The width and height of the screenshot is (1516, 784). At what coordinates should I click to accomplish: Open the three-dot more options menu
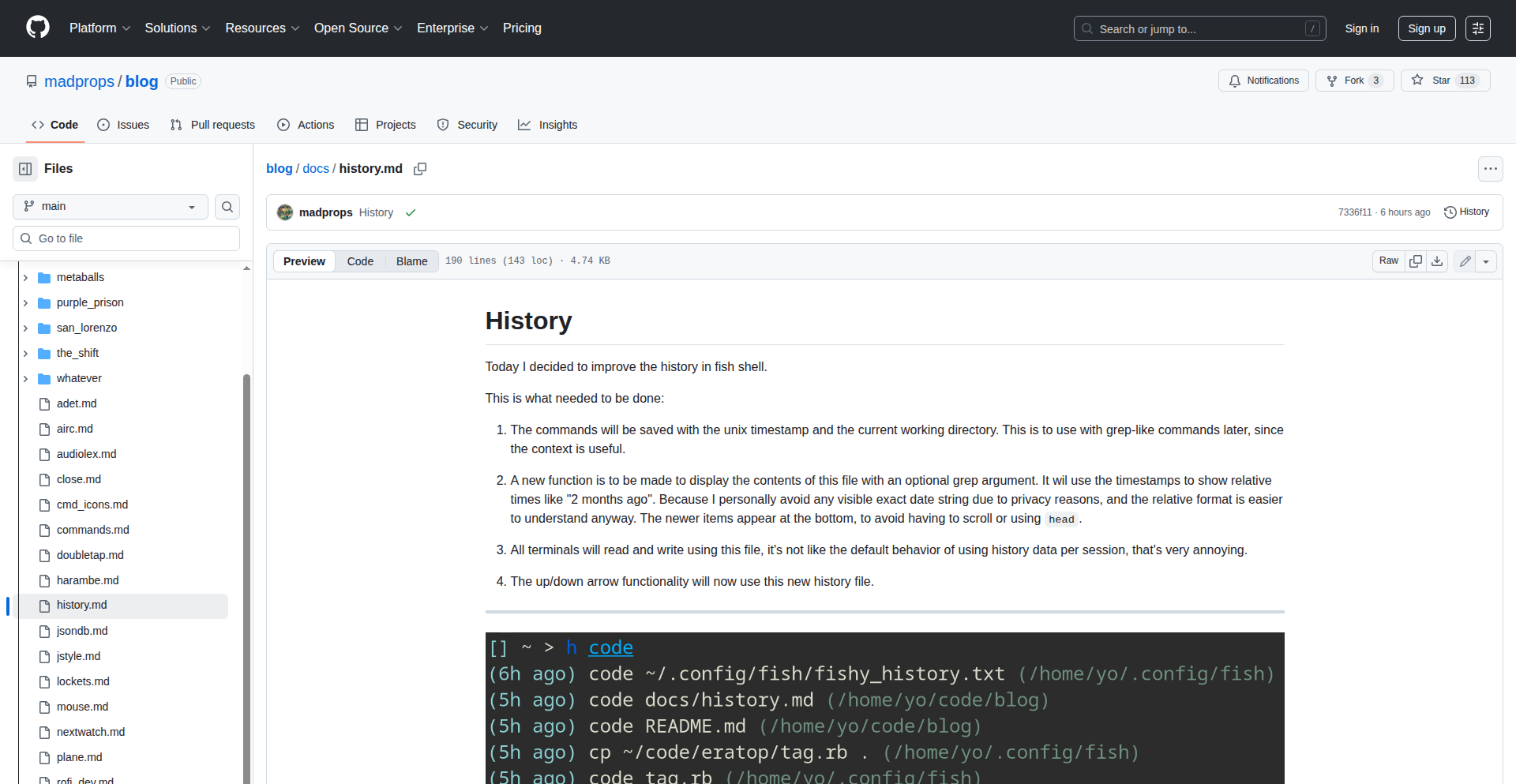[x=1490, y=169]
